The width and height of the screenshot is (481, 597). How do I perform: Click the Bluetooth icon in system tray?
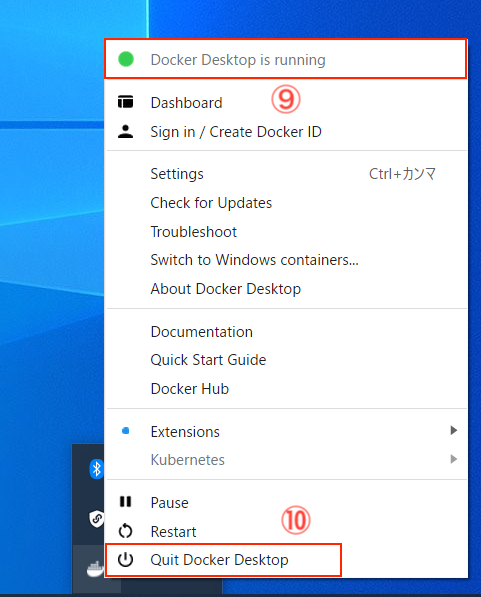point(97,469)
